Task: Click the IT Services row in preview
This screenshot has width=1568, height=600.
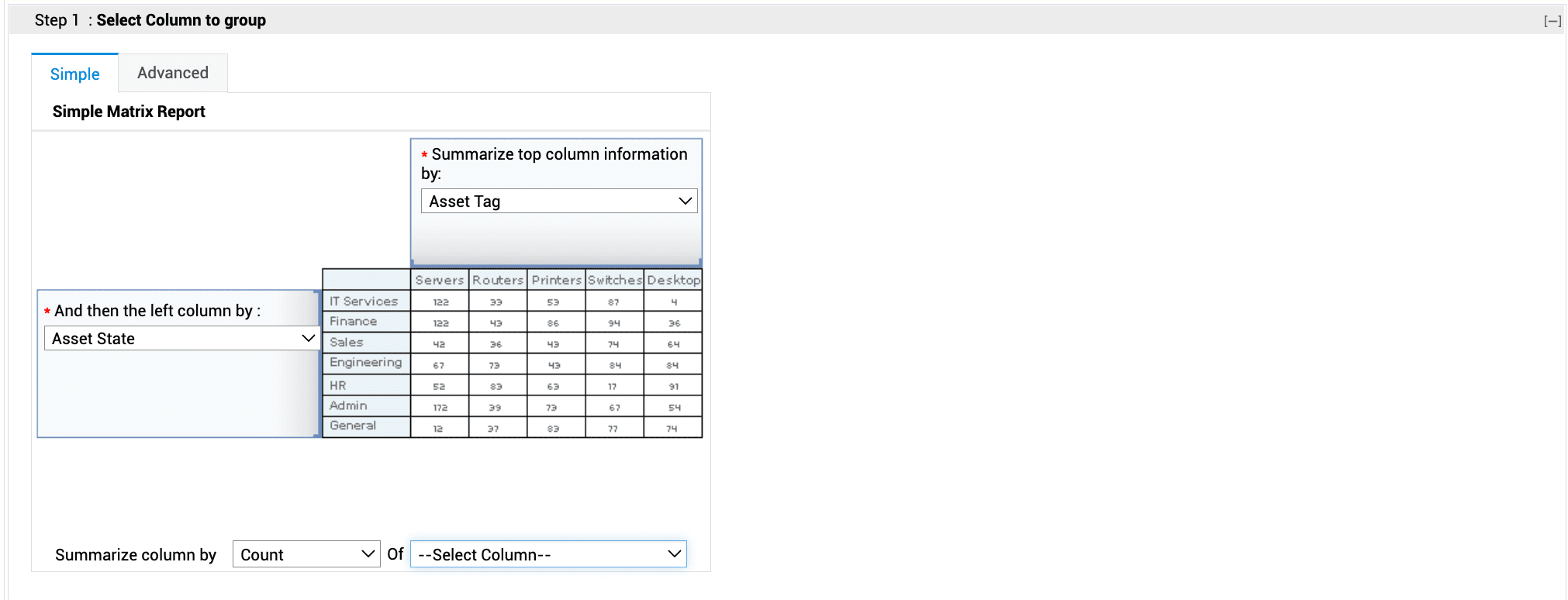Action: click(364, 301)
